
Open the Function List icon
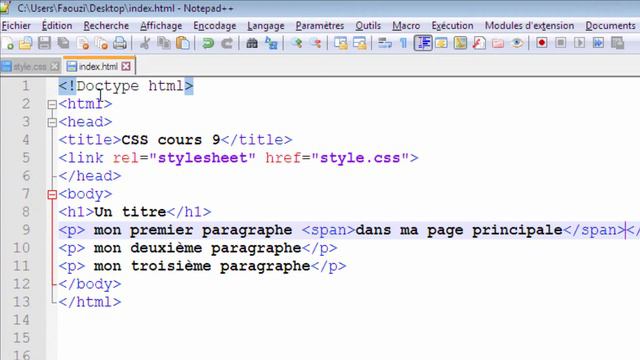point(479,43)
